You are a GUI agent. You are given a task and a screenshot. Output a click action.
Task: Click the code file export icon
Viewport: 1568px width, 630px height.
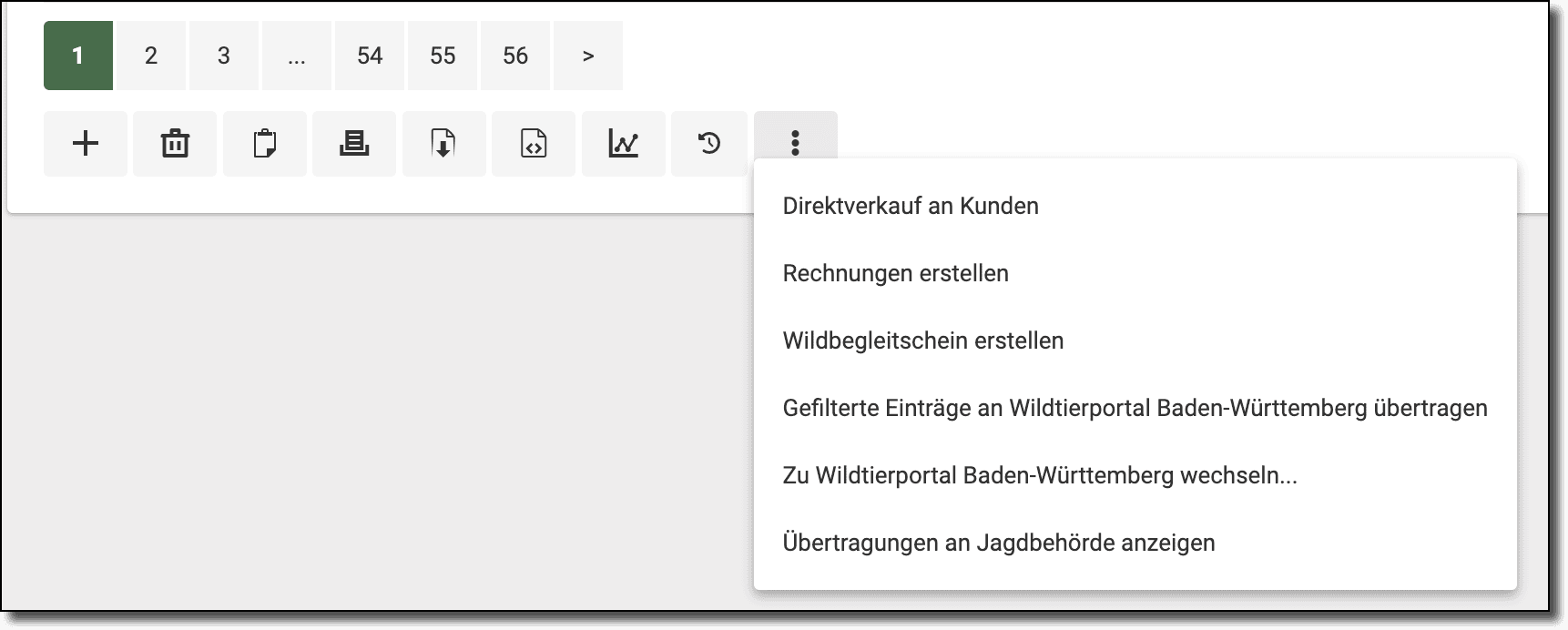coord(534,144)
